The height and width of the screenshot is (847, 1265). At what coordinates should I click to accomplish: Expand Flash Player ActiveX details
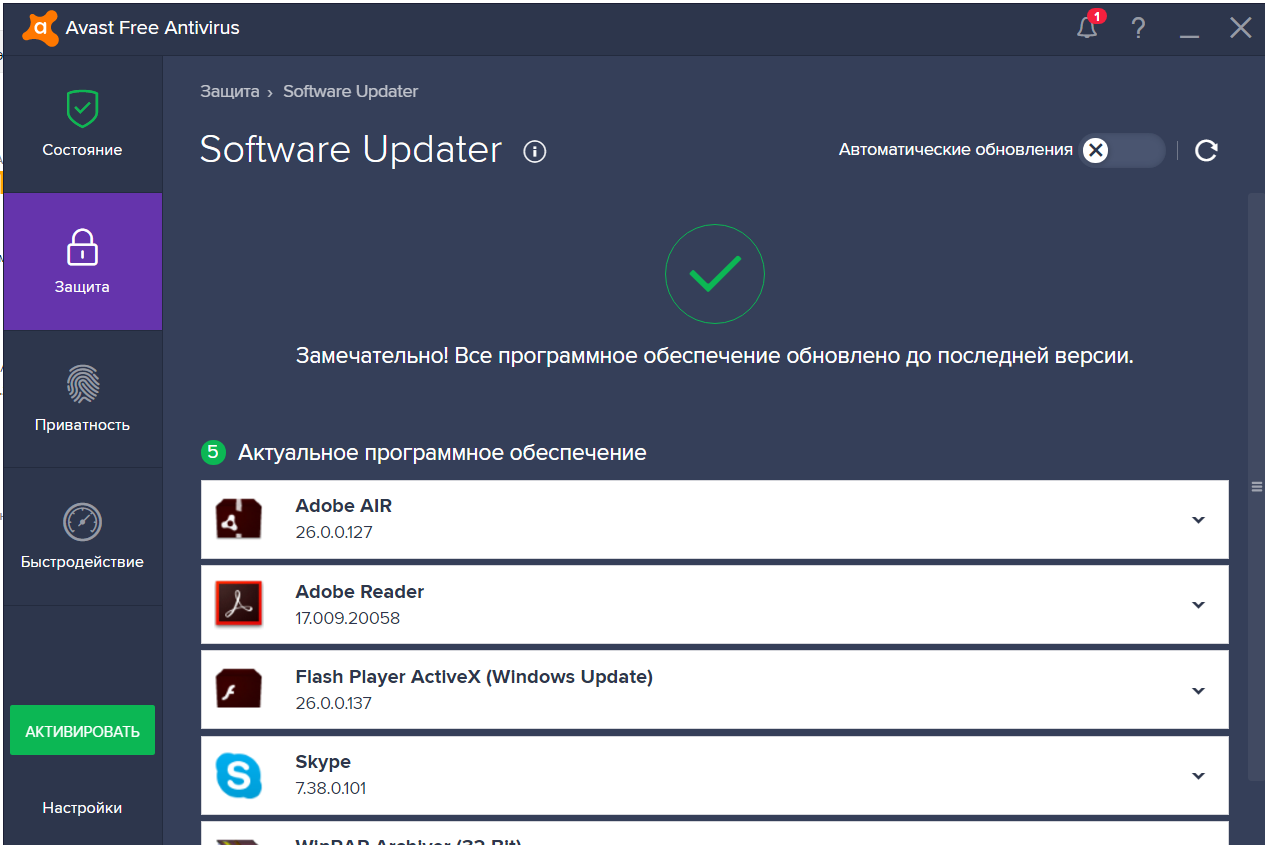(x=1197, y=689)
